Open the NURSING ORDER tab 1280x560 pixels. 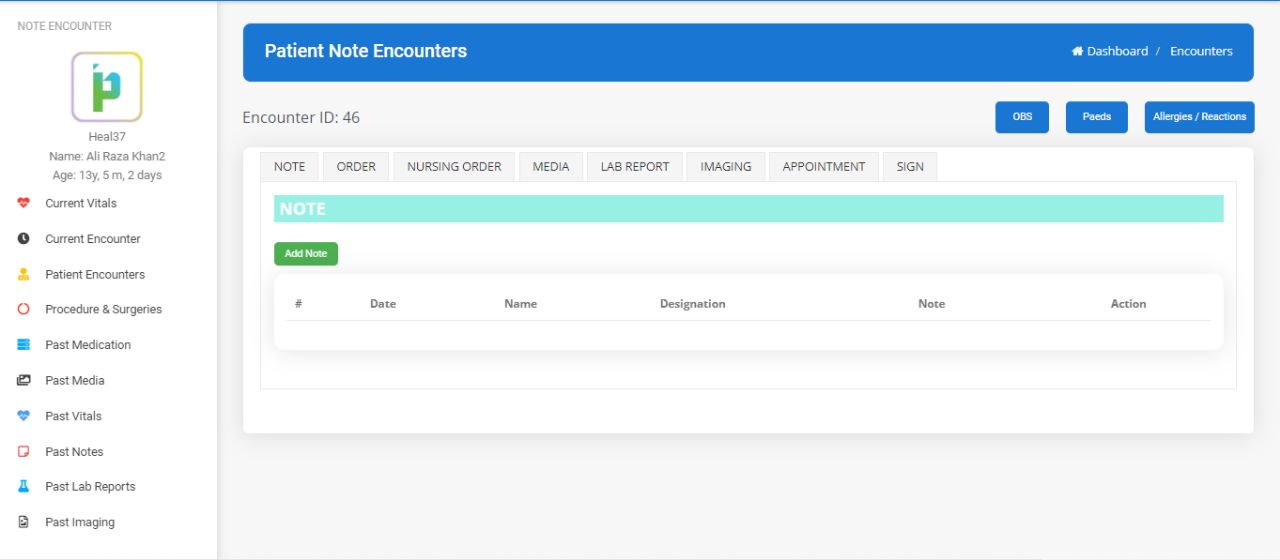point(454,167)
